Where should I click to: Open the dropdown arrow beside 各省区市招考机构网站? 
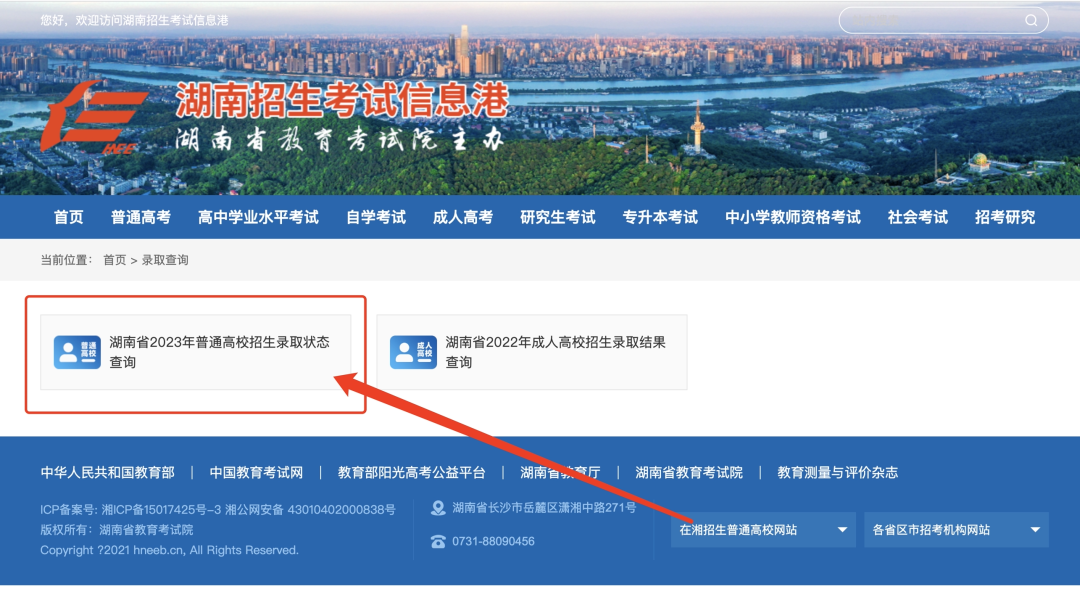[x=1035, y=530]
